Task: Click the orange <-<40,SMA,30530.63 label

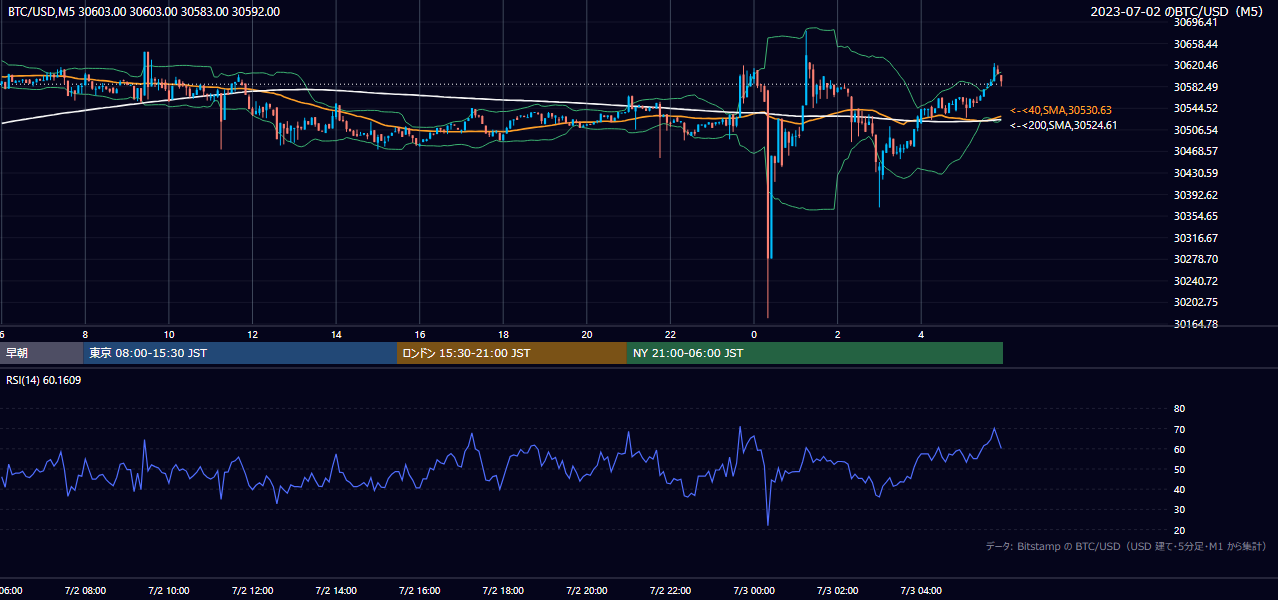Action: pyautogui.click(x=1061, y=110)
